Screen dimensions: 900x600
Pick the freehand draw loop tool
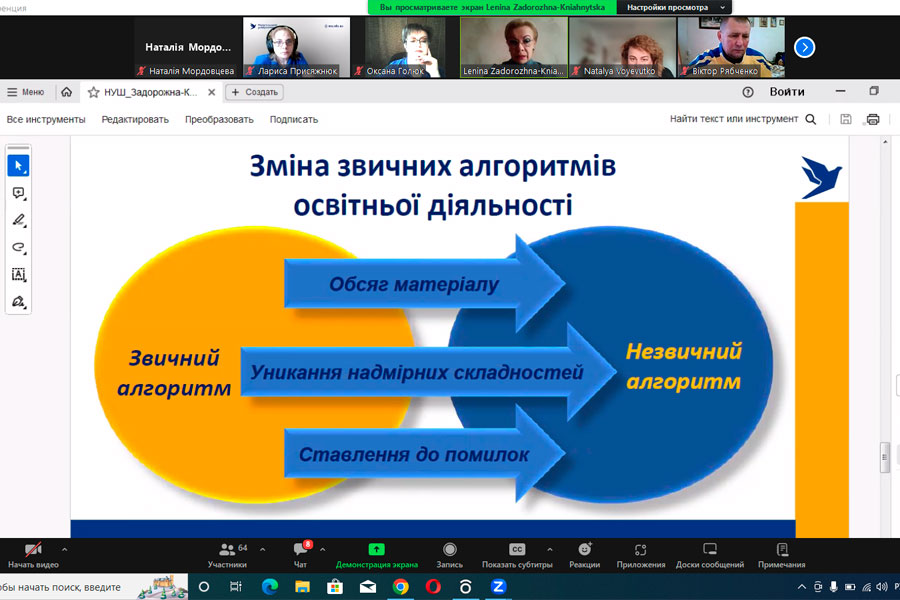click(18, 247)
